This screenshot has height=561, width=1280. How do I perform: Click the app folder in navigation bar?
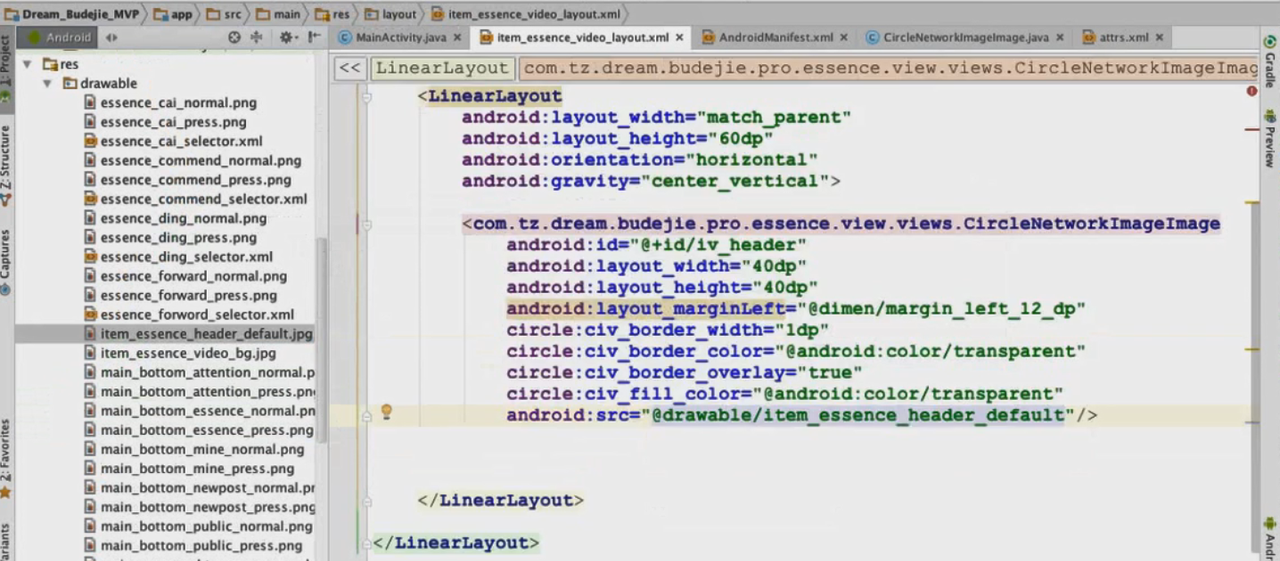(172, 14)
